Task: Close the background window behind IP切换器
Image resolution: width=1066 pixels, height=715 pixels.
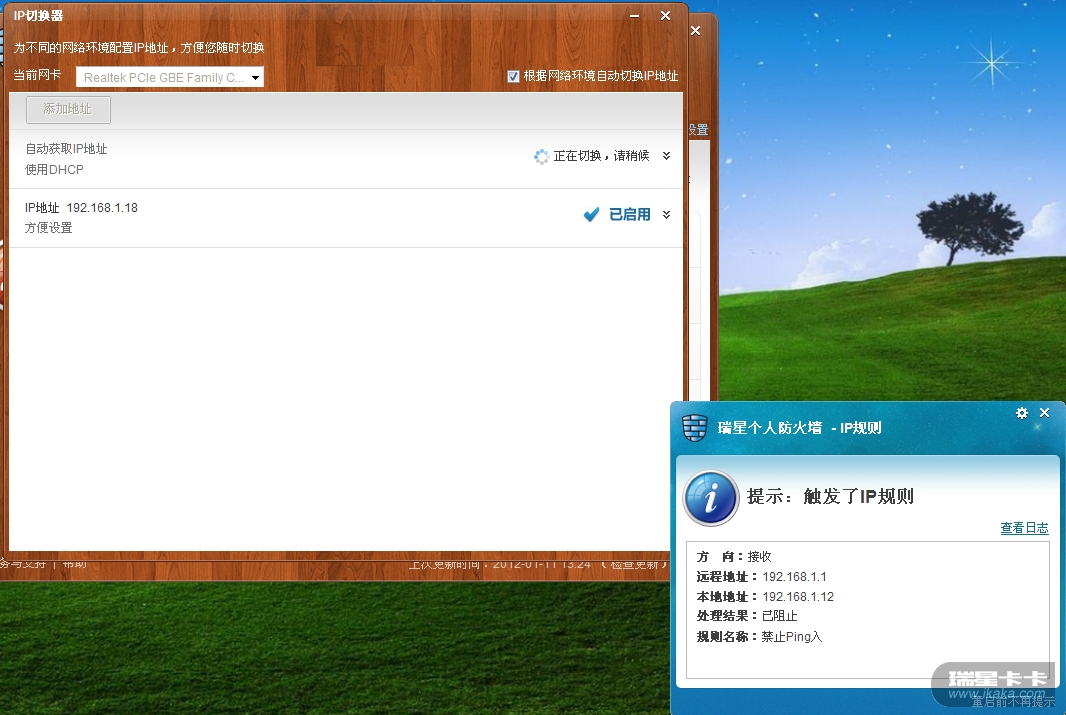Action: click(x=695, y=31)
